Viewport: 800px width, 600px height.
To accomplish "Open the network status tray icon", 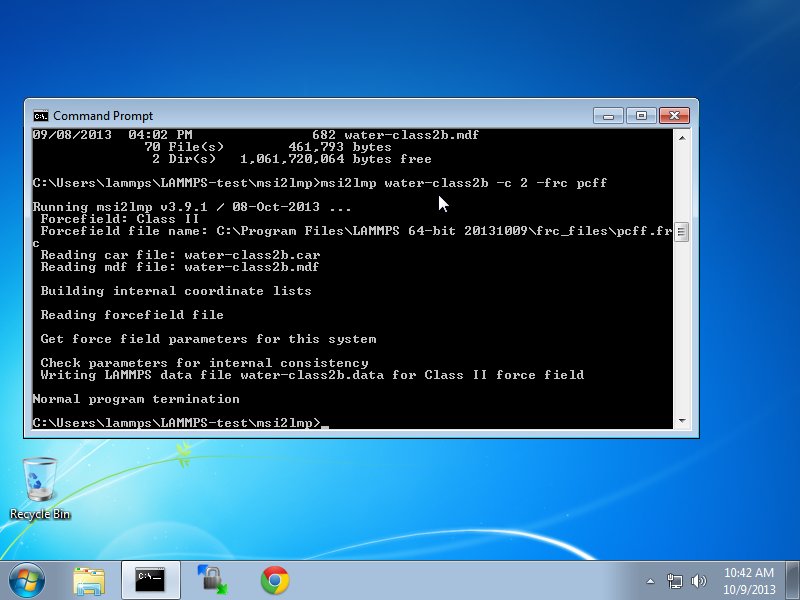I will click(674, 581).
